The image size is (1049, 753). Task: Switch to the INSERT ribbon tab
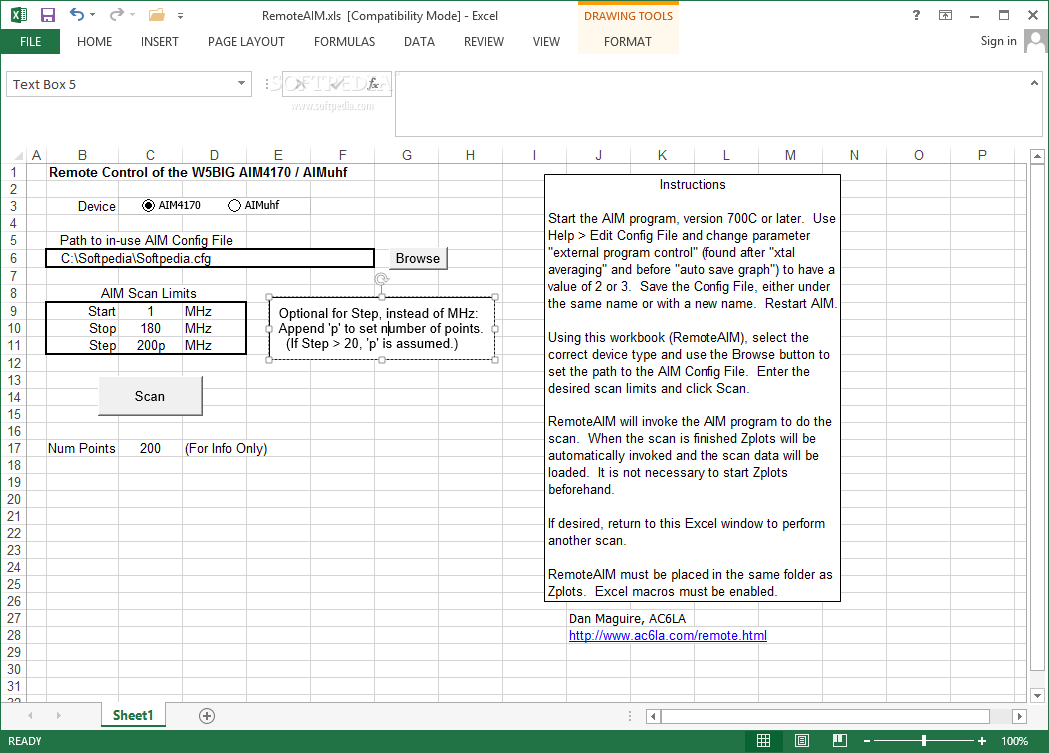click(x=159, y=41)
